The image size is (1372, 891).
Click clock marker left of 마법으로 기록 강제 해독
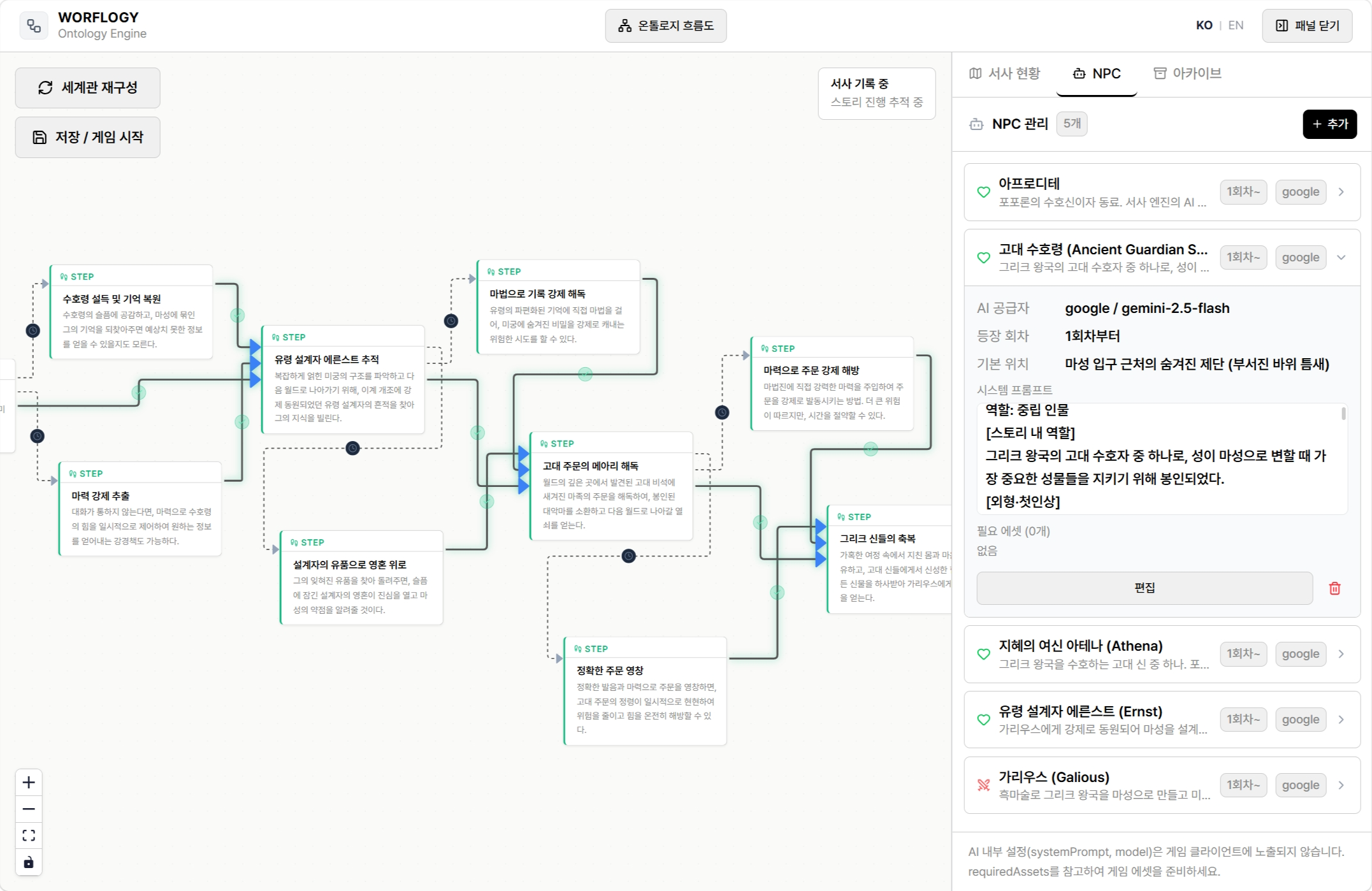pos(451,321)
